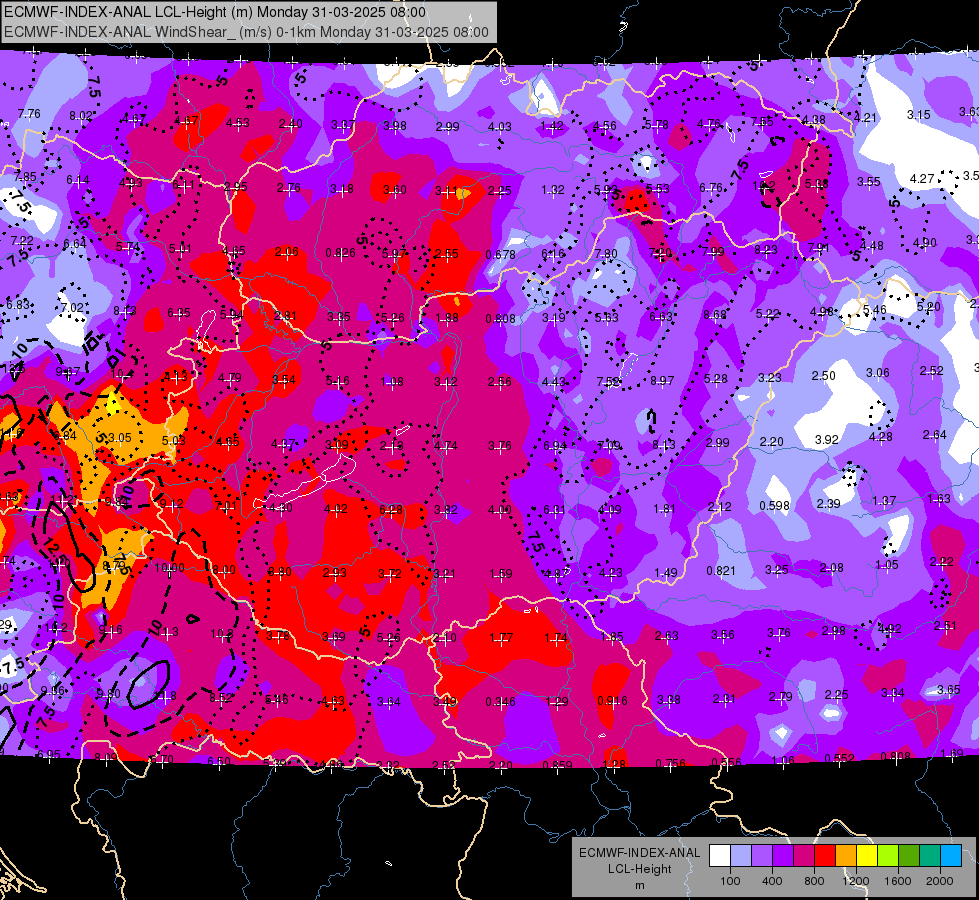Click the wind shear value "3.15"
Image resolution: width=979 pixels, height=900 pixels.
pos(919,115)
